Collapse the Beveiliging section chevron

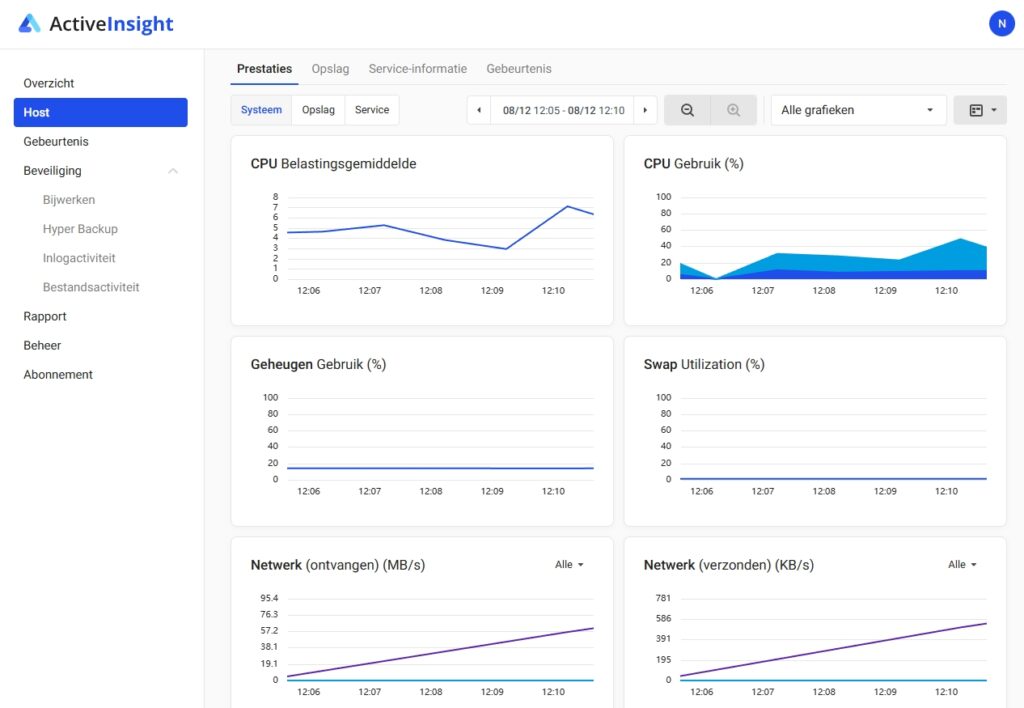(173, 171)
